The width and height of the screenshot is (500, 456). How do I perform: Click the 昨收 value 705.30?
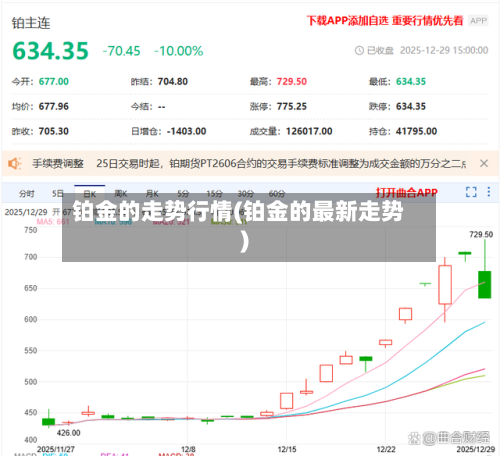tap(54, 131)
